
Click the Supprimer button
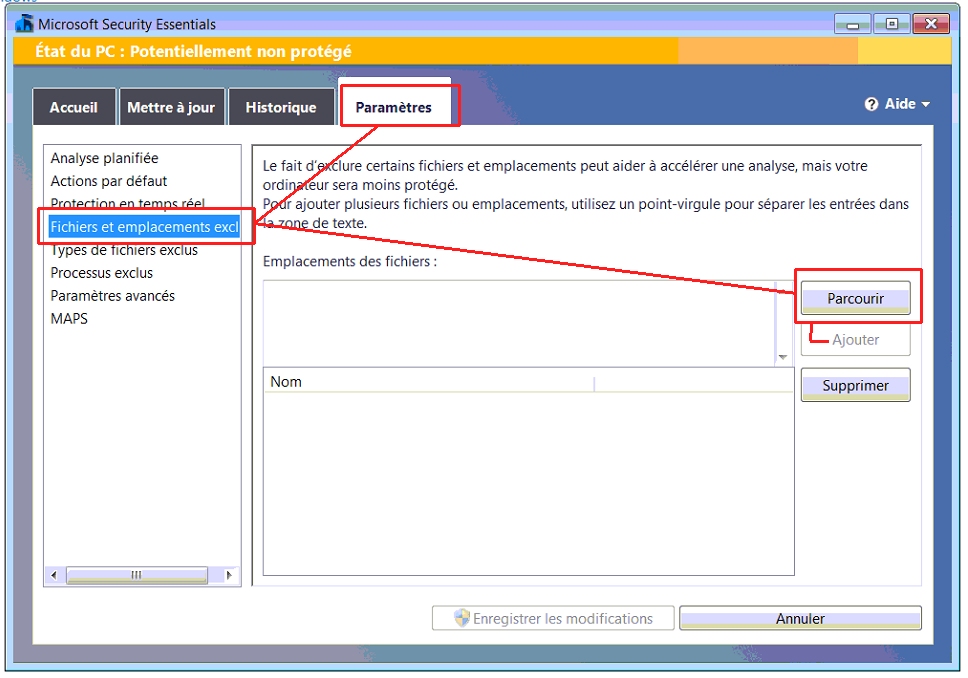click(x=856, y=385)
